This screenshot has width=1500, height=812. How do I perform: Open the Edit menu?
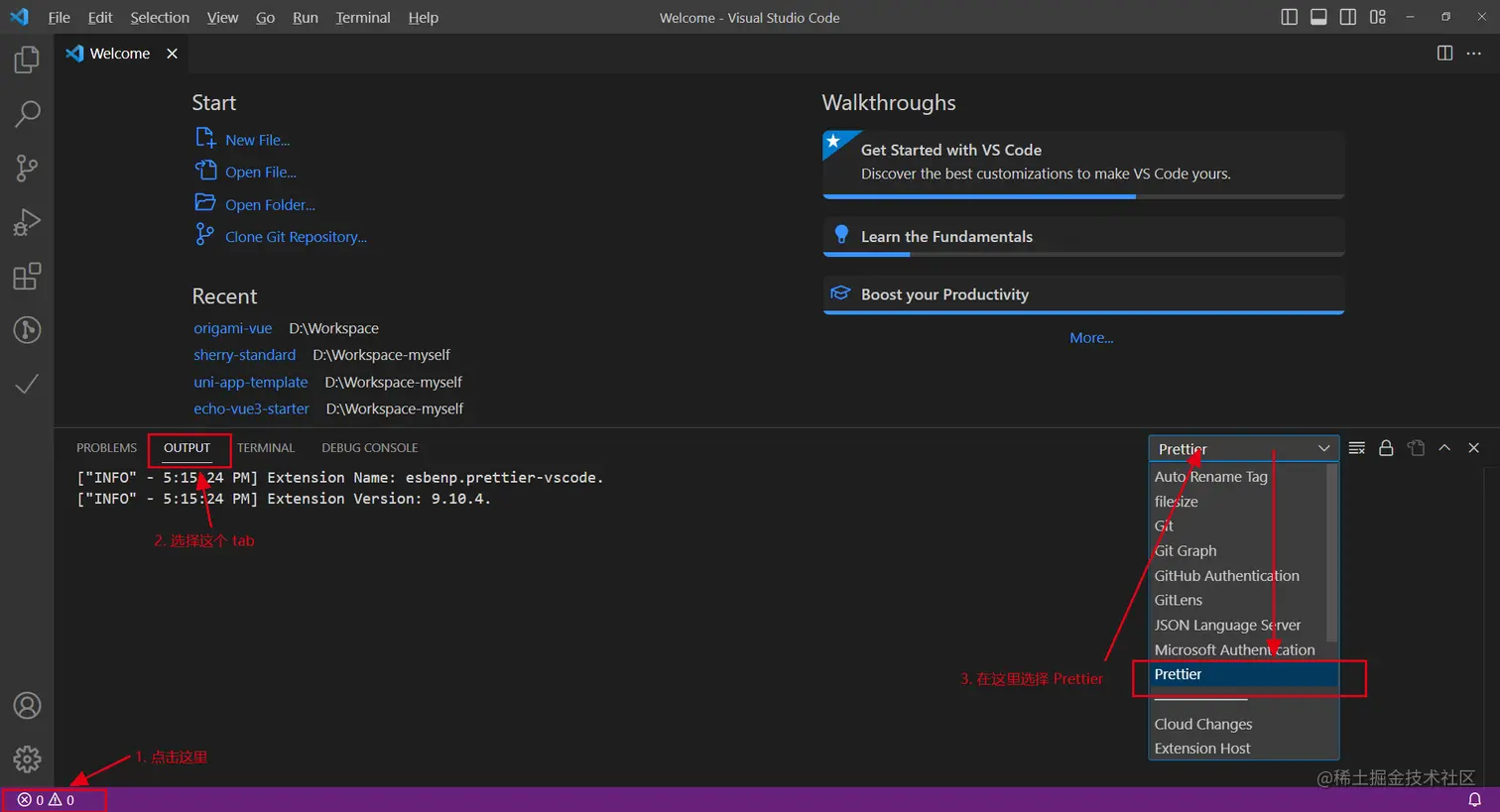tap(100, 17)
